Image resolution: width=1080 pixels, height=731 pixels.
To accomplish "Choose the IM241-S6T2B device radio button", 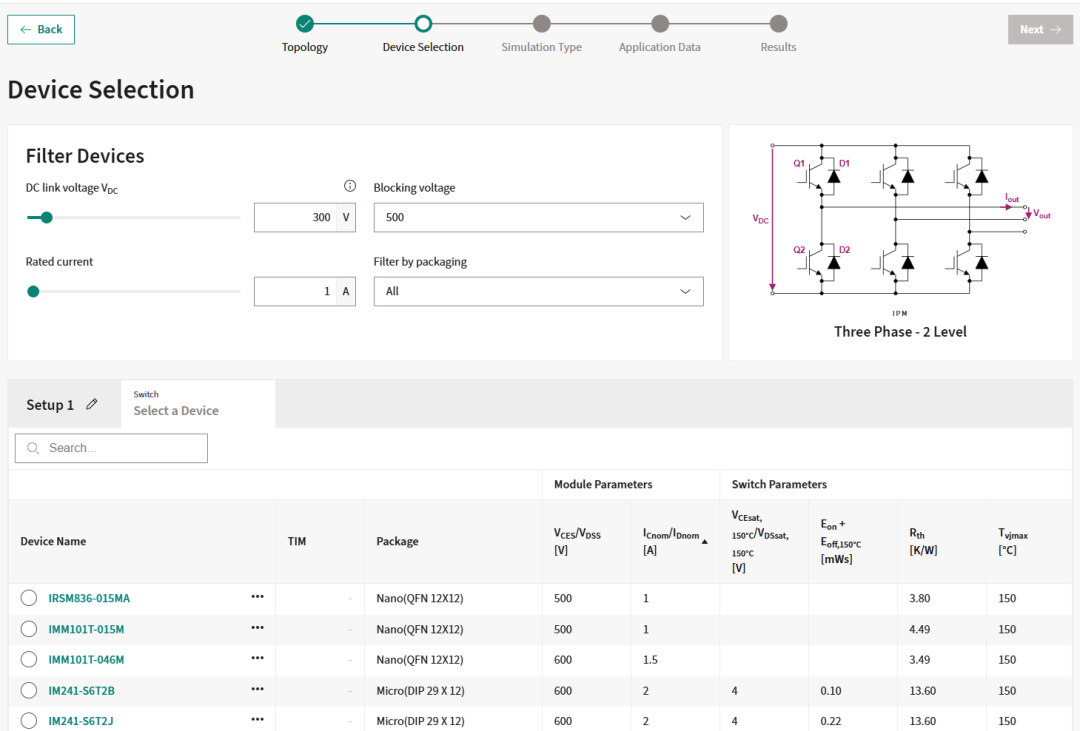I will click(x=29, y=690).
